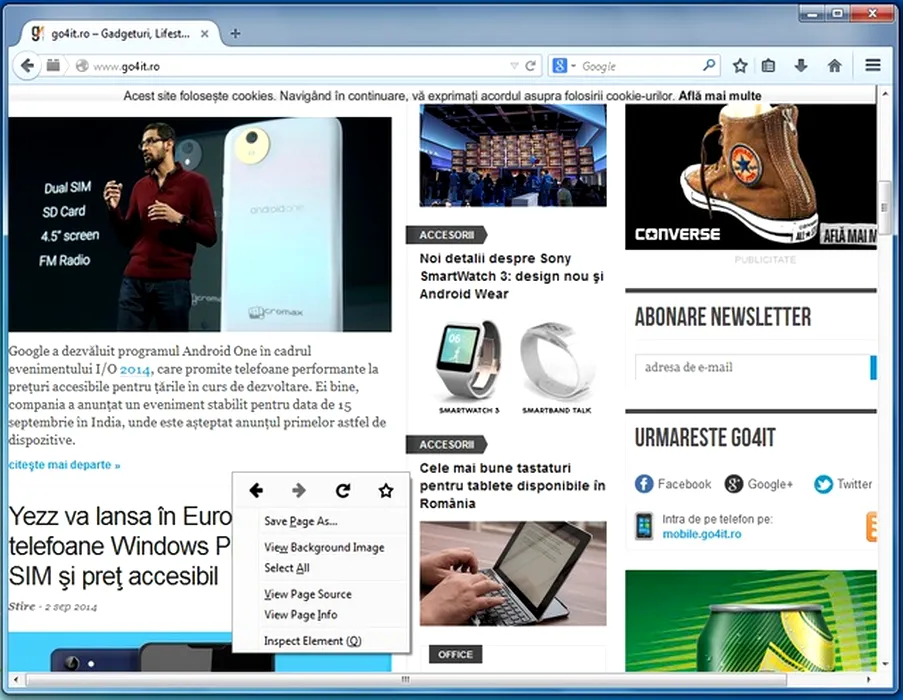903x700 pixels.
Task: Select View Page Source menu entry
Action: 307,594
